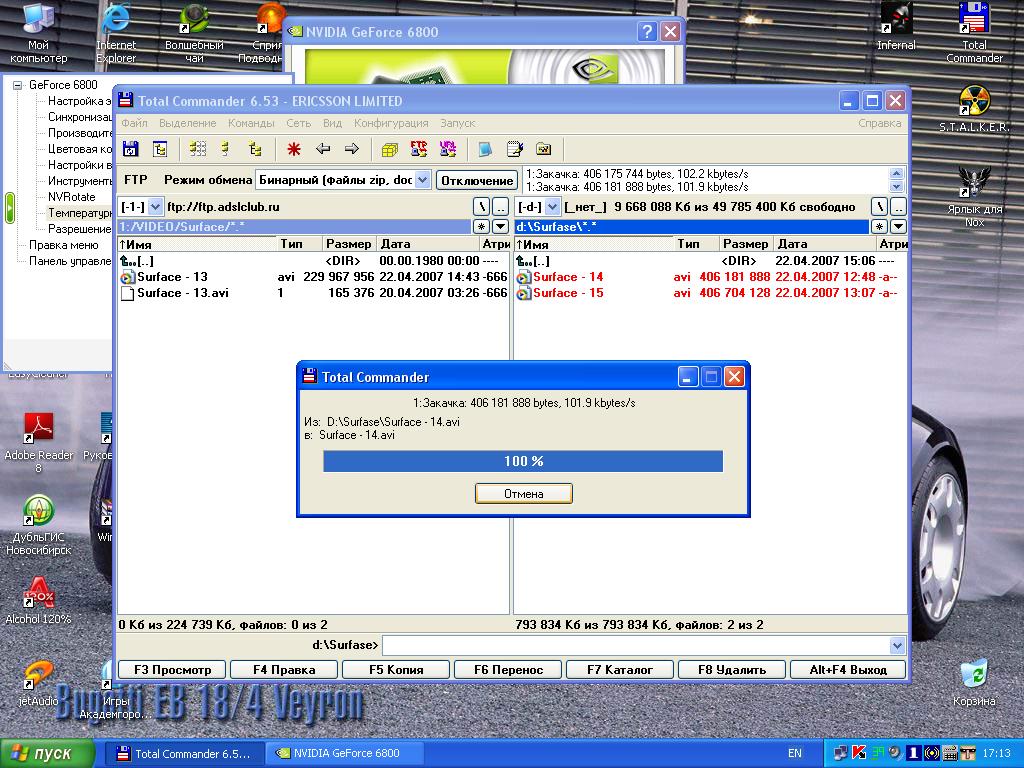Go back using the left arrow toolbar icon
This screenshot has width=1024, height=768.
(x=323, y=150)
